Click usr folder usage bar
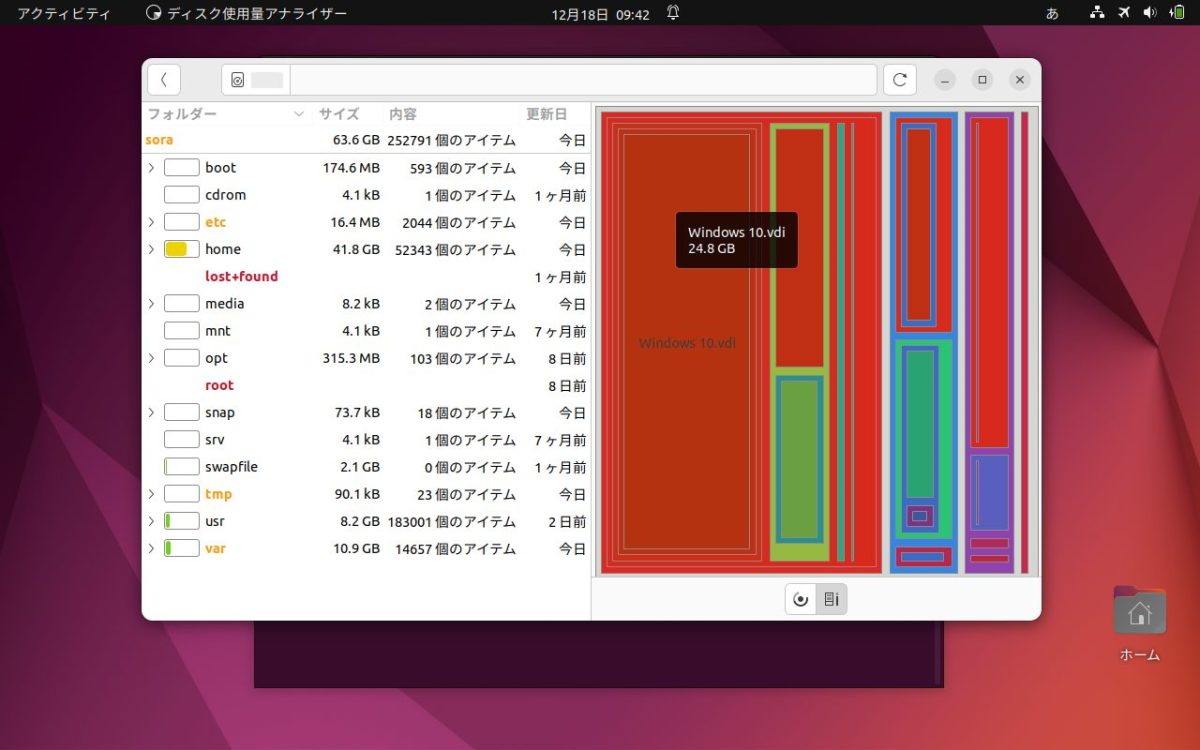Screen dimensions: 1200x750 point(181,521)
